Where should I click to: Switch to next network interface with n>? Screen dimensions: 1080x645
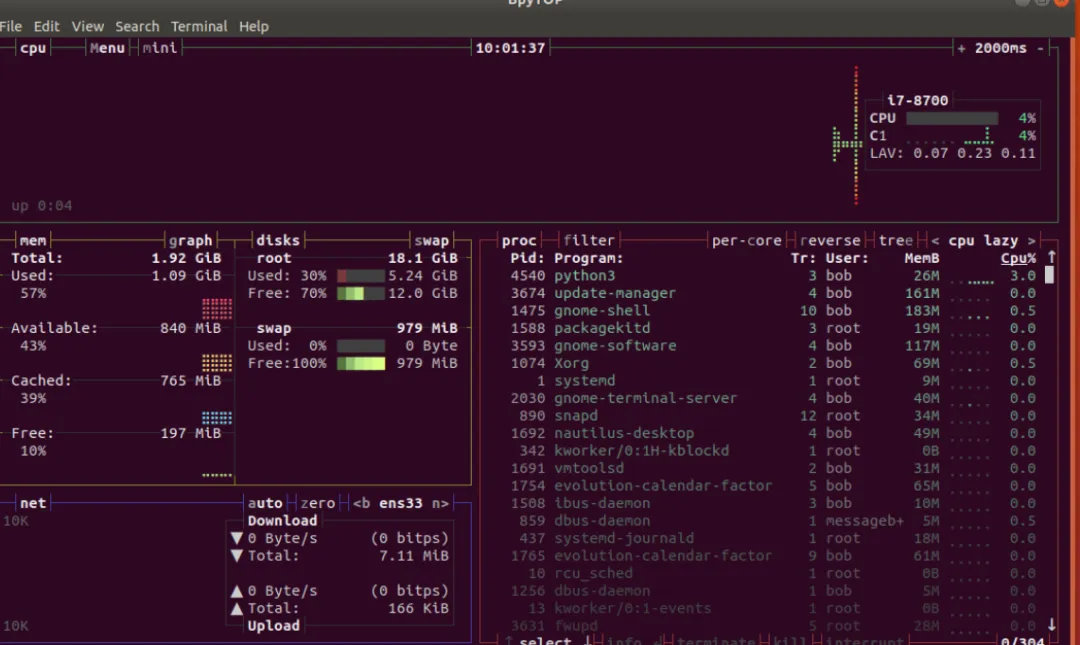440,503
